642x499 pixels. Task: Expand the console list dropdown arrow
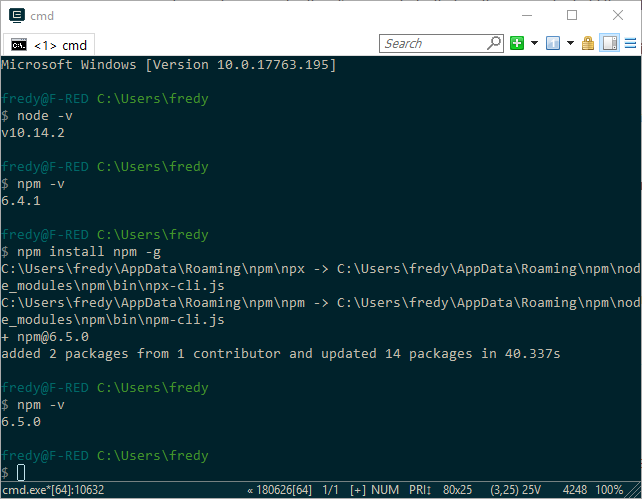pos(570,43)
